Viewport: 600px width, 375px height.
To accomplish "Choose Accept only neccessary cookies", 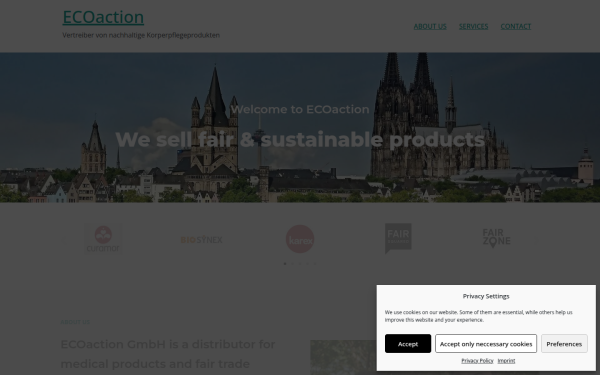I will (486, 344).
